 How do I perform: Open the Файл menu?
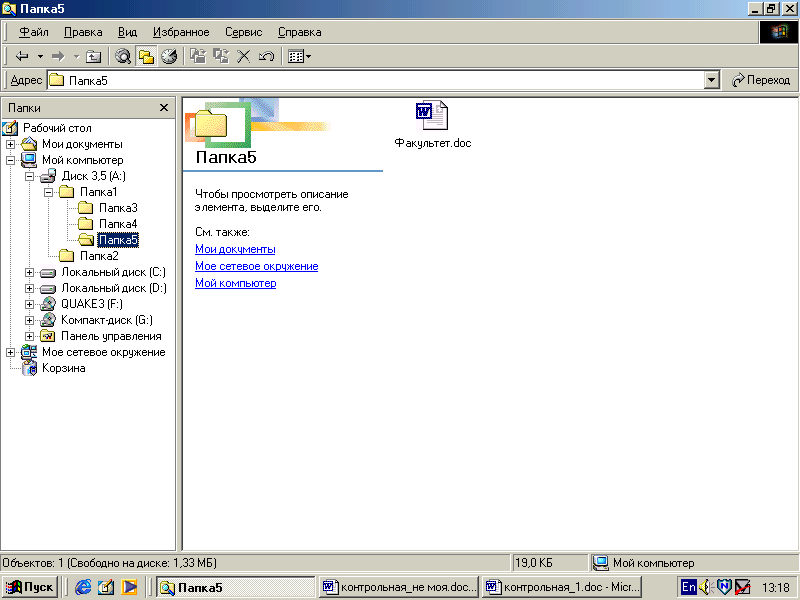(34, 32)
